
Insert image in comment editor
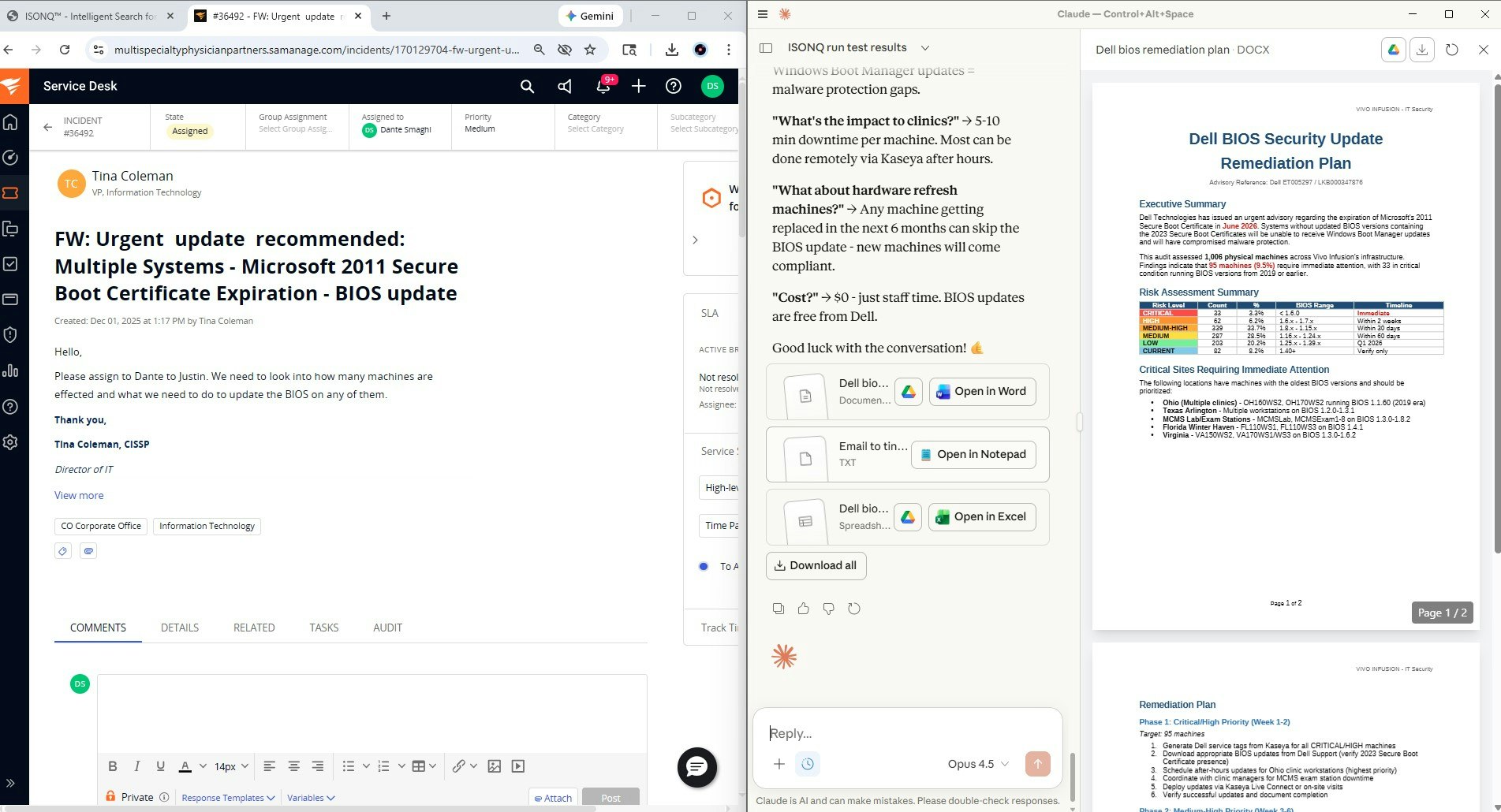pyautogui.click(x=495, y=766)
